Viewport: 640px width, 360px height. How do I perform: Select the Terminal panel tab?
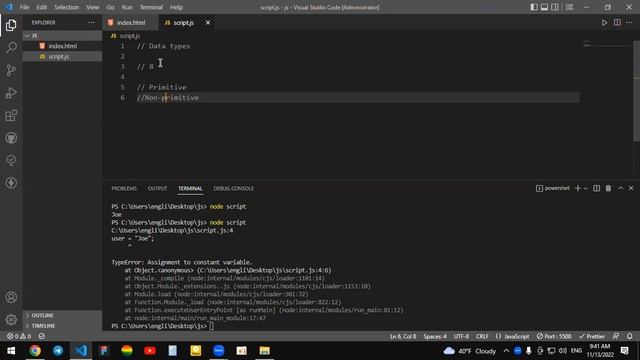point(190,189)
